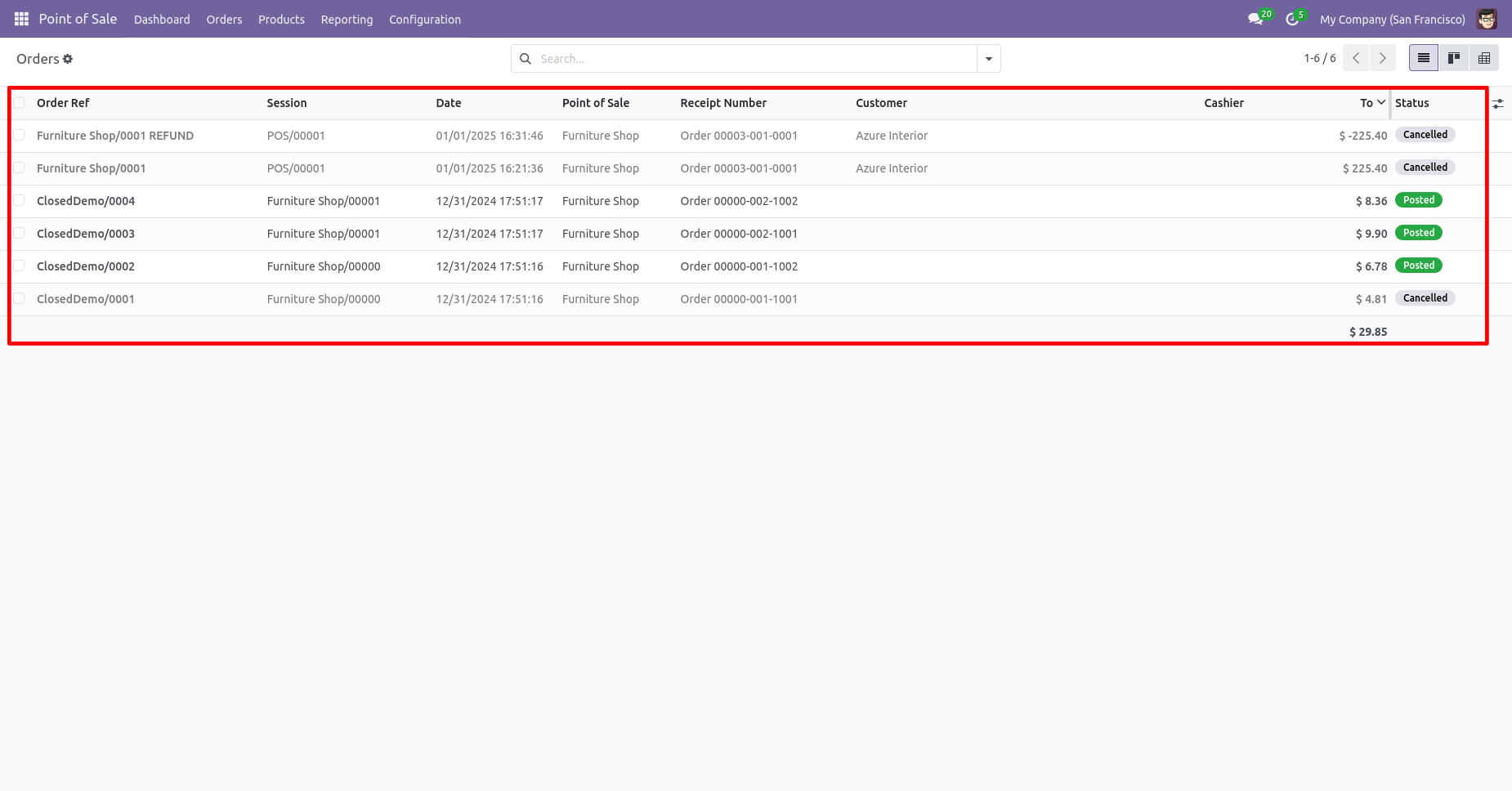Click the search magnifier icon

point(526,59)
